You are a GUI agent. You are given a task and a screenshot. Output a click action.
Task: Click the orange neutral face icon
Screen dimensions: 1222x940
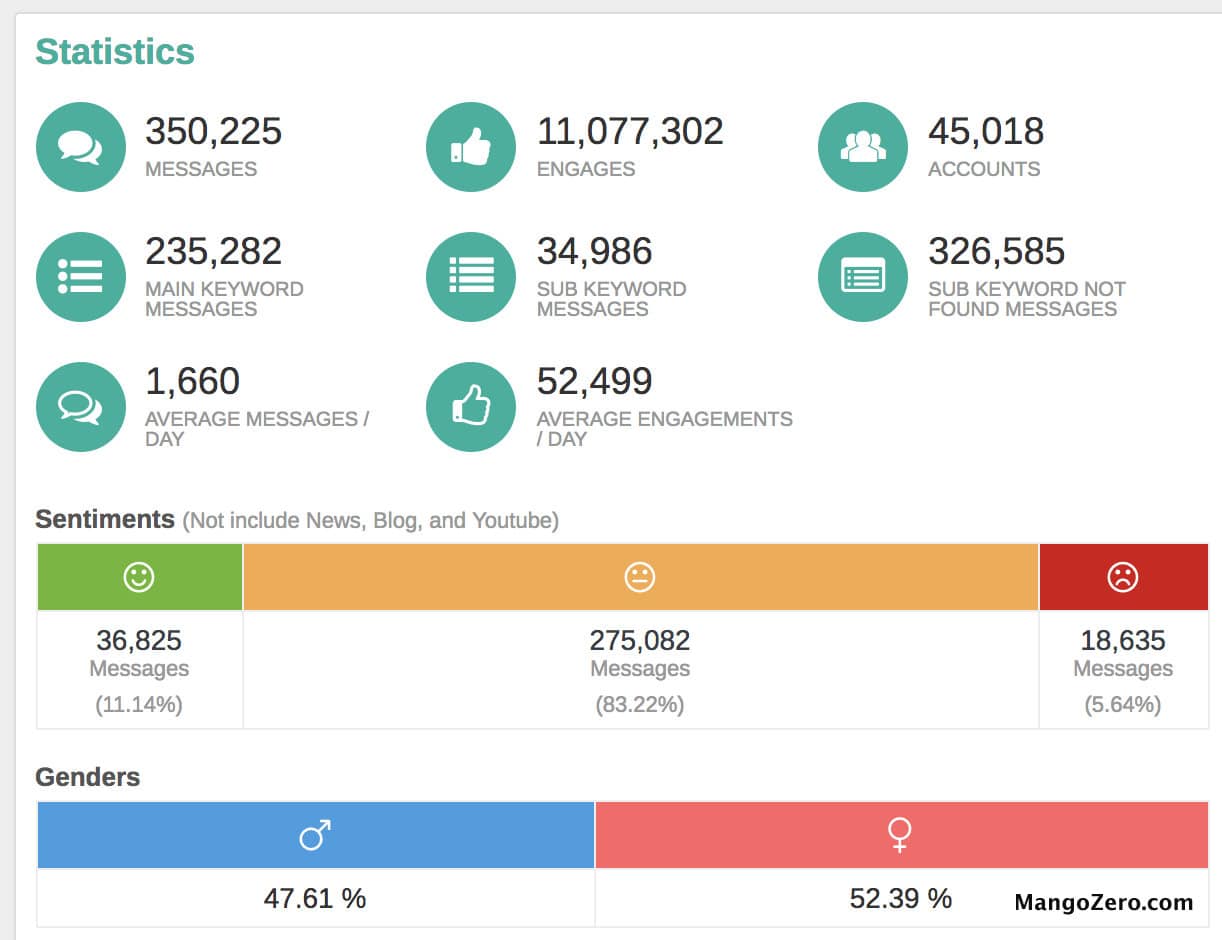640,577
